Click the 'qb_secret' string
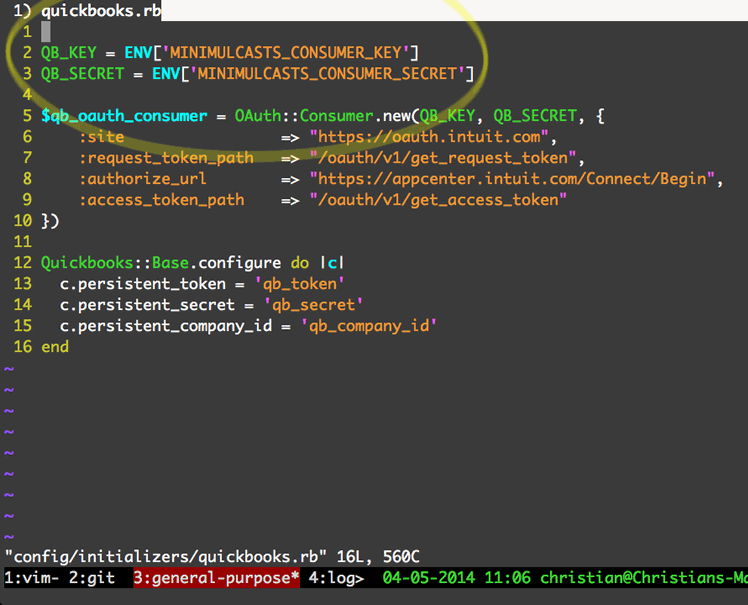The image size is (748, 605). tap(313, 305)
